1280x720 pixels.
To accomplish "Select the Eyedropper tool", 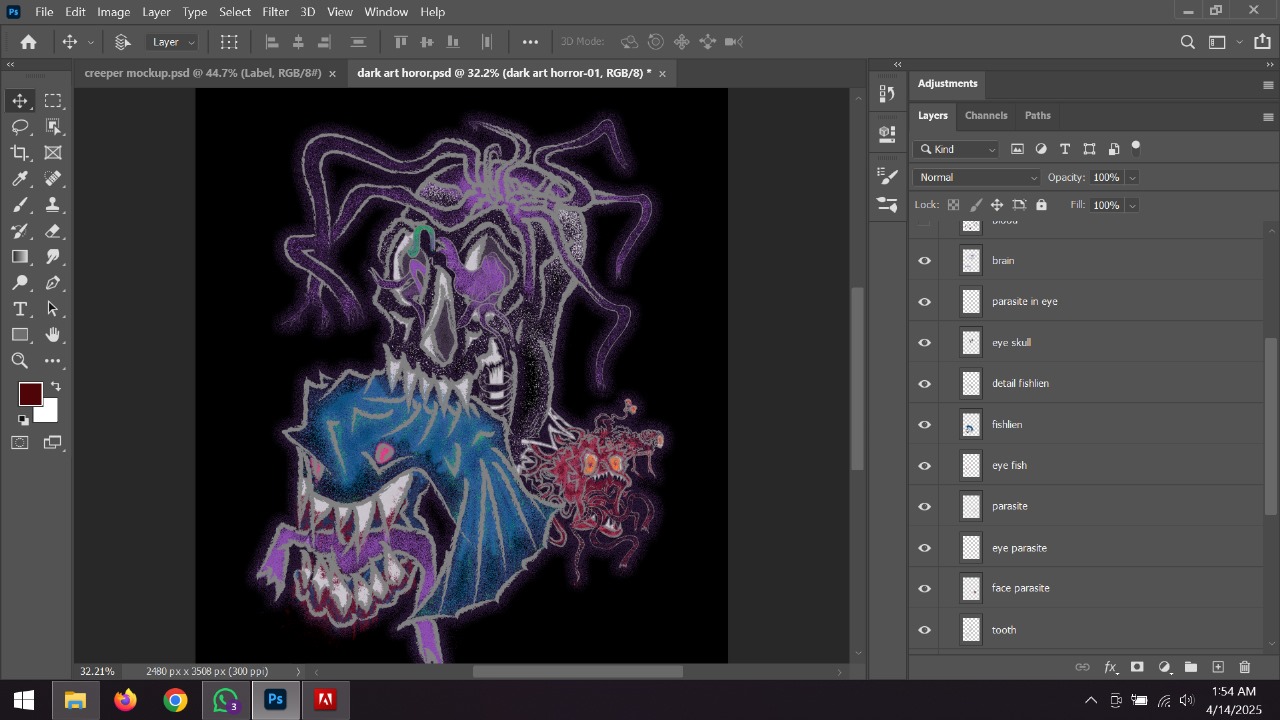I will pyautogui.click(x=20, y=179).
